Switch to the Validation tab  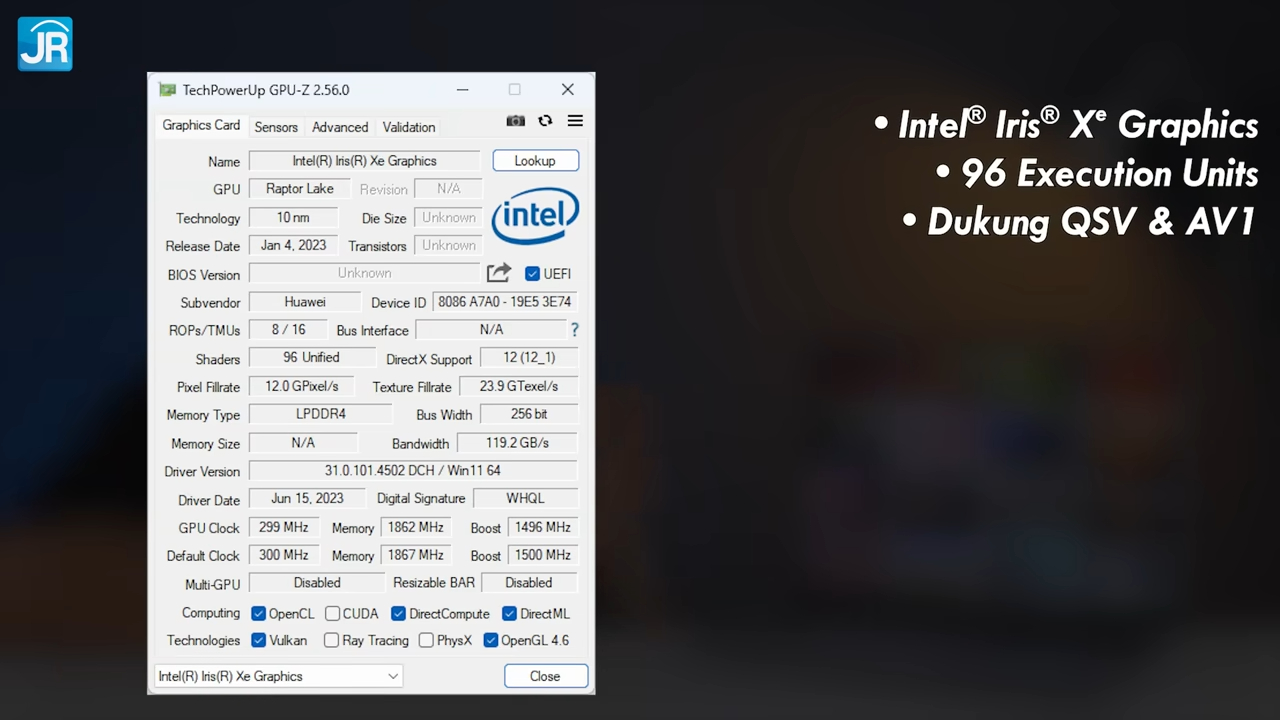[x=408, y=127]
